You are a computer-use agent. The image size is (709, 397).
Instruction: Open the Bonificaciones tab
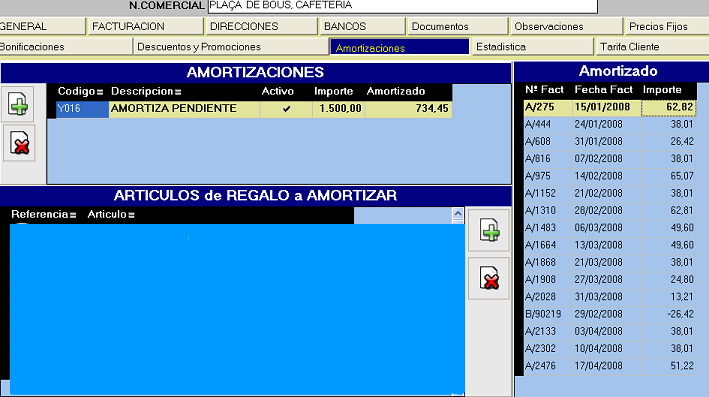66,47
